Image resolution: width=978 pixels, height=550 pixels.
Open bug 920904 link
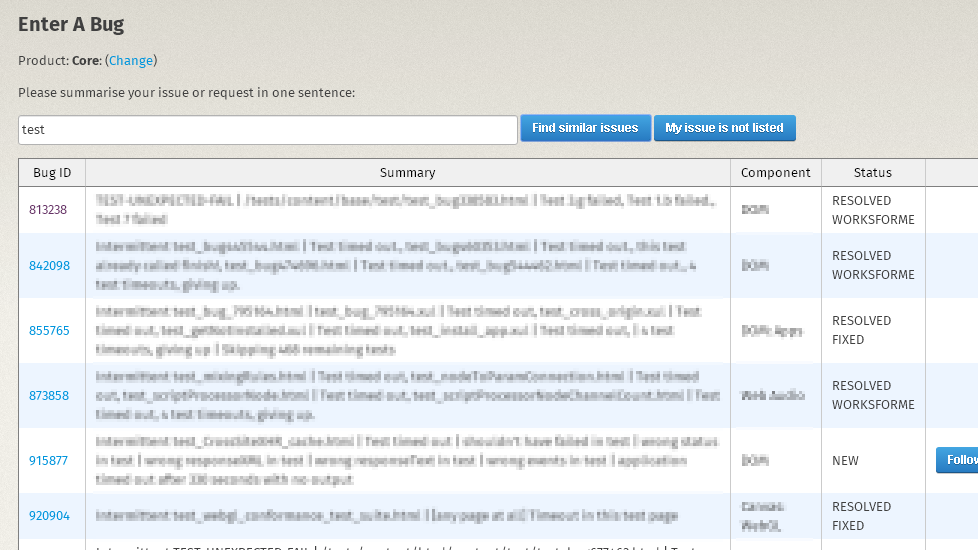pos(49,516)
